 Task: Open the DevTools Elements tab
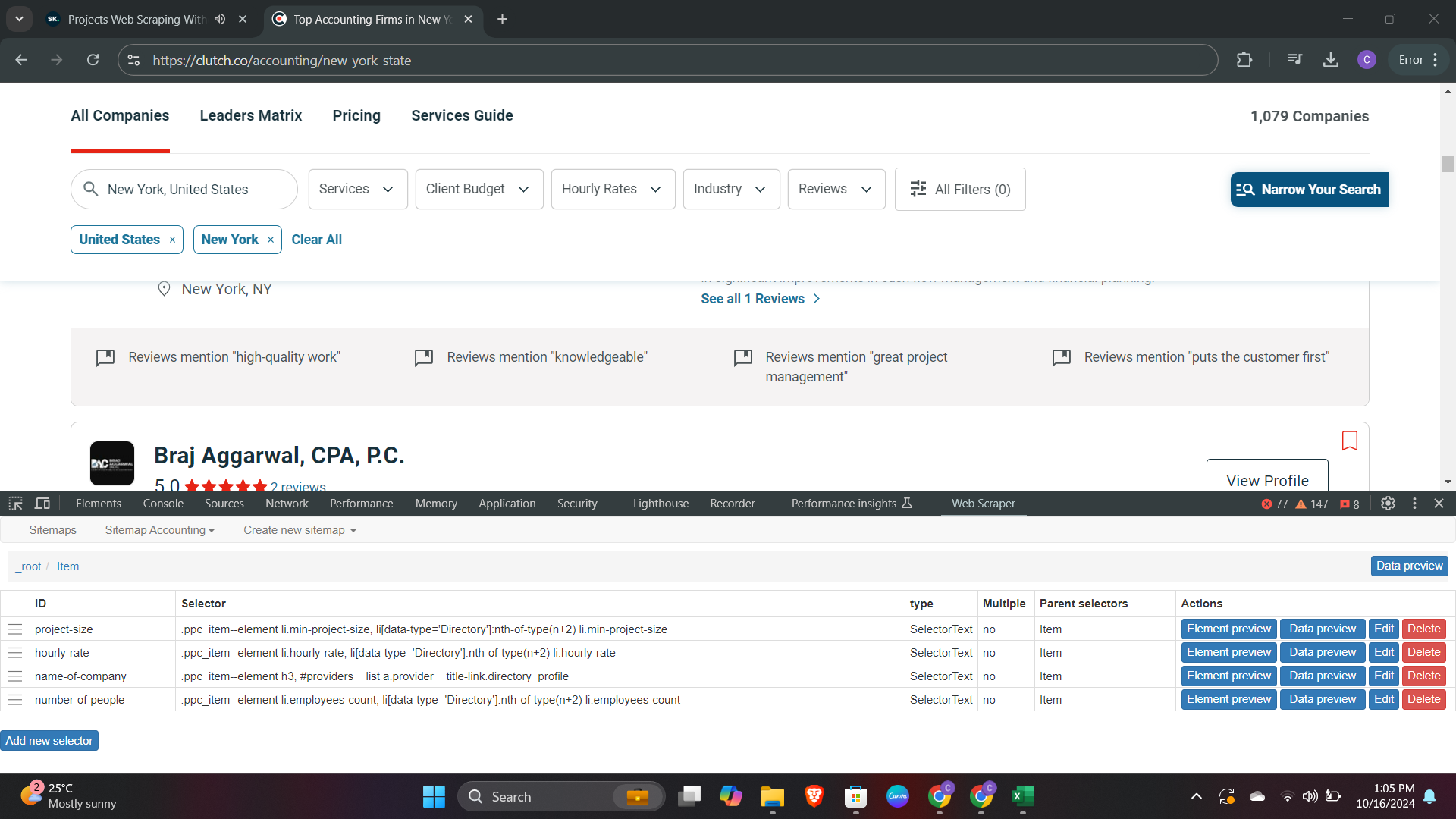tap(99, 504)
